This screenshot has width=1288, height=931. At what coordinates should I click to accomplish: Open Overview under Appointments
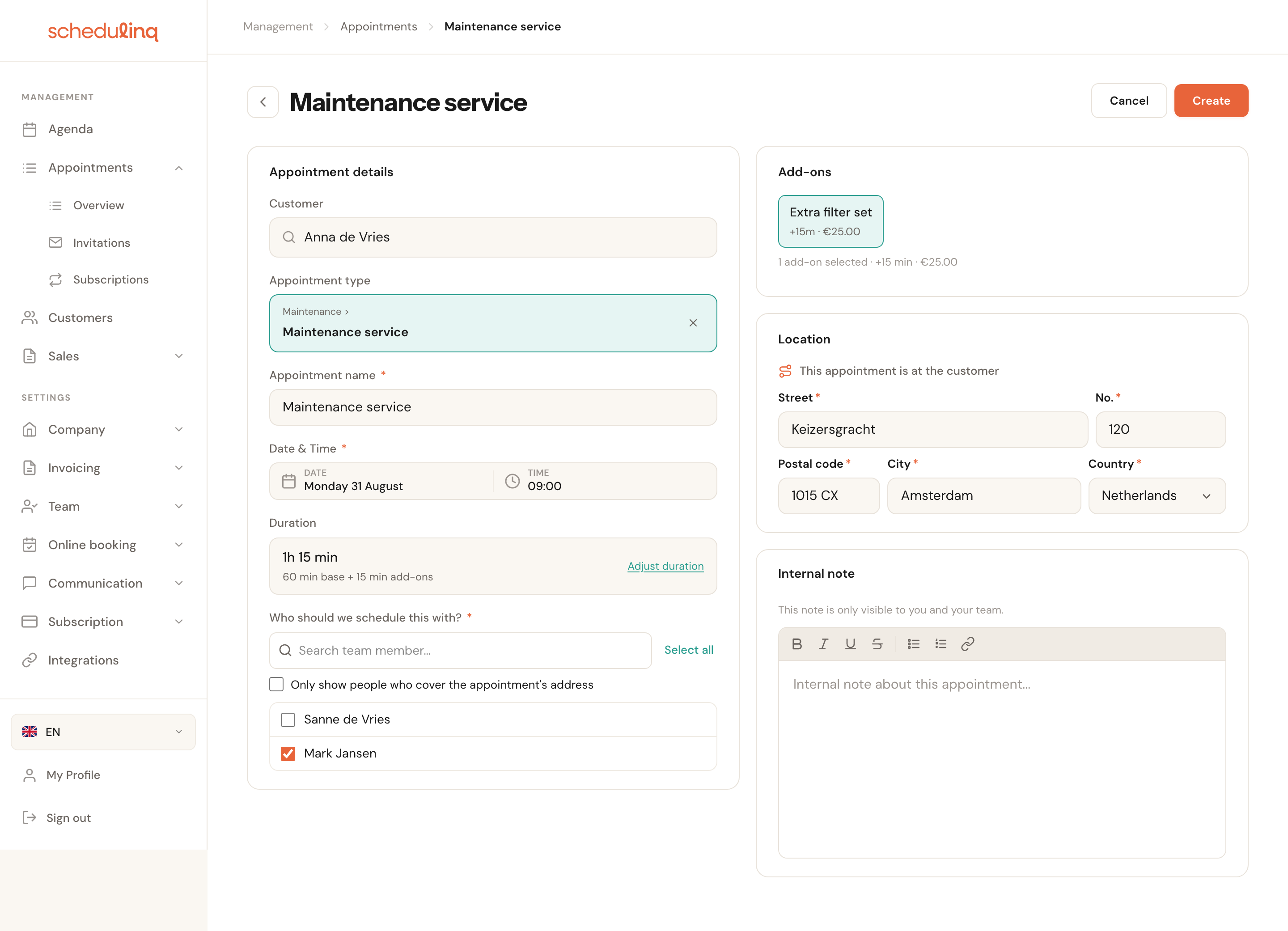(99, 206)
